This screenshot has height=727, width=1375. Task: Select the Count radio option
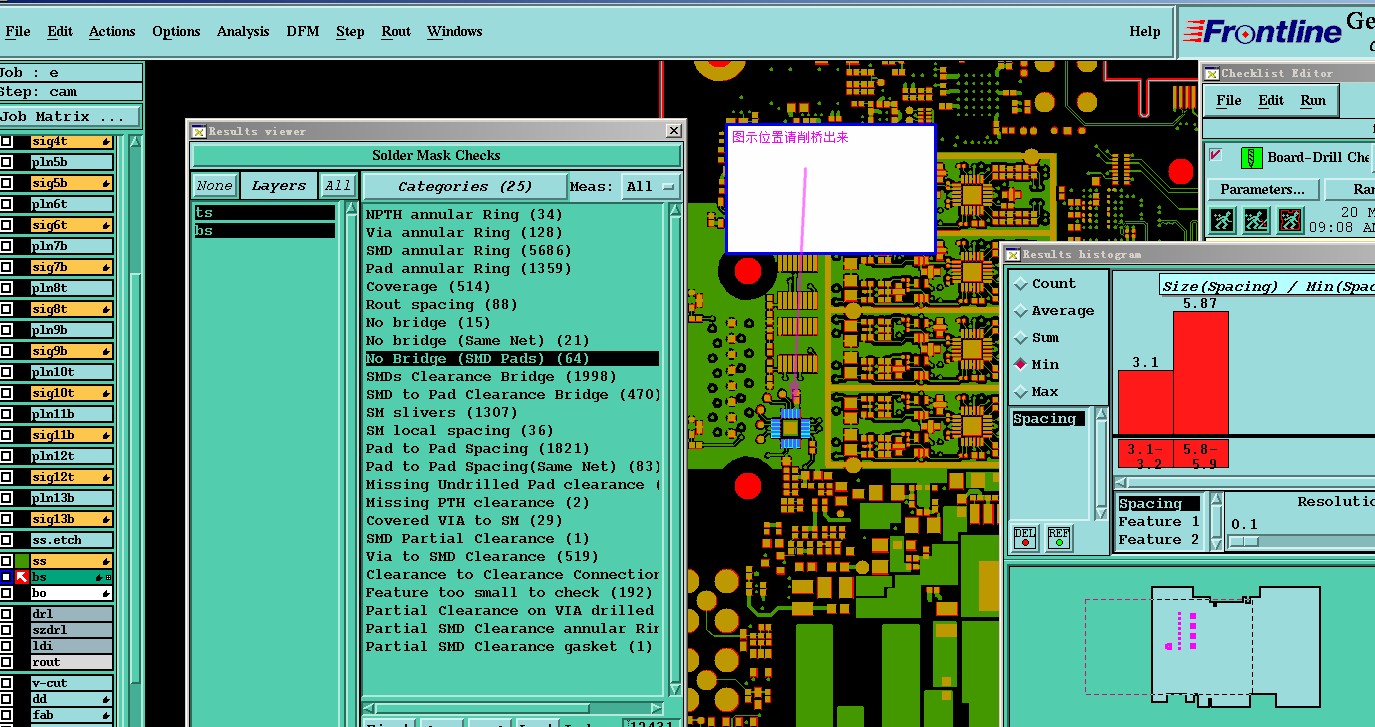1021,284
